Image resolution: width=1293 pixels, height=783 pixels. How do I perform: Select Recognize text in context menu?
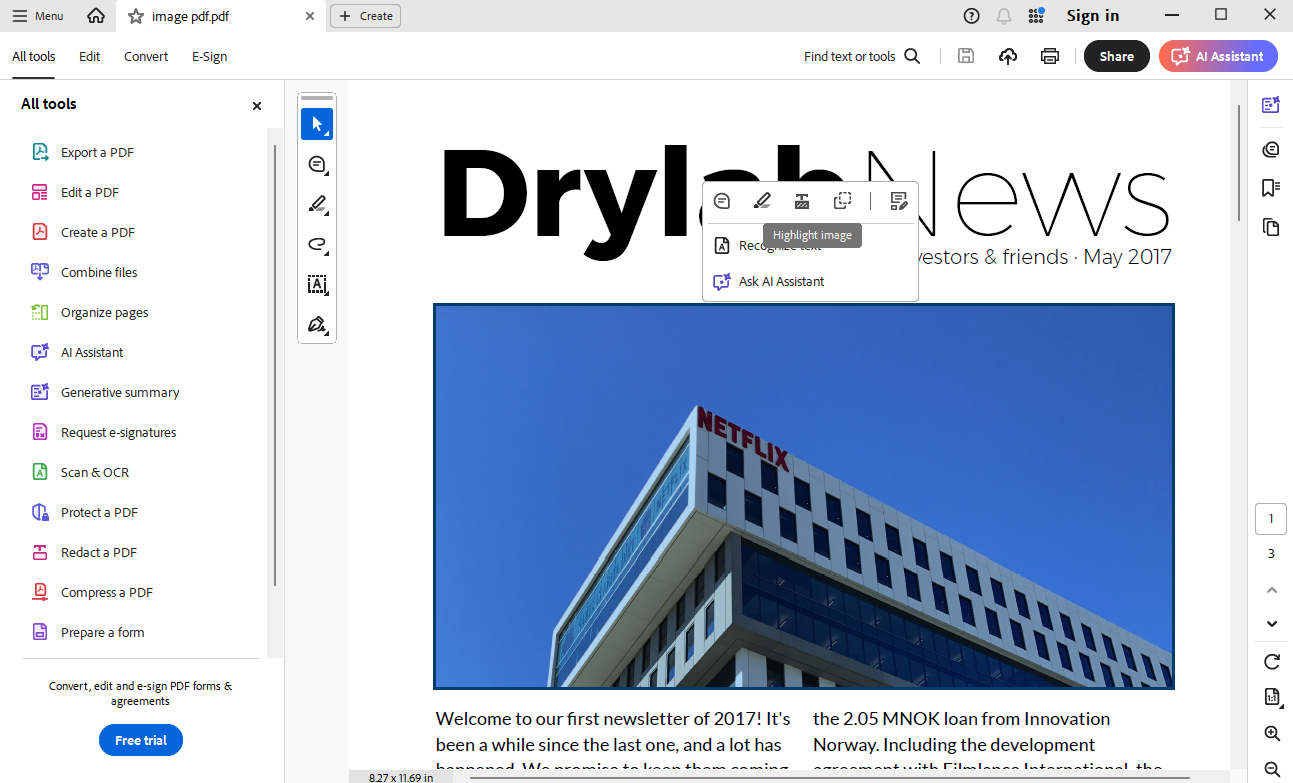pos(780,246)
